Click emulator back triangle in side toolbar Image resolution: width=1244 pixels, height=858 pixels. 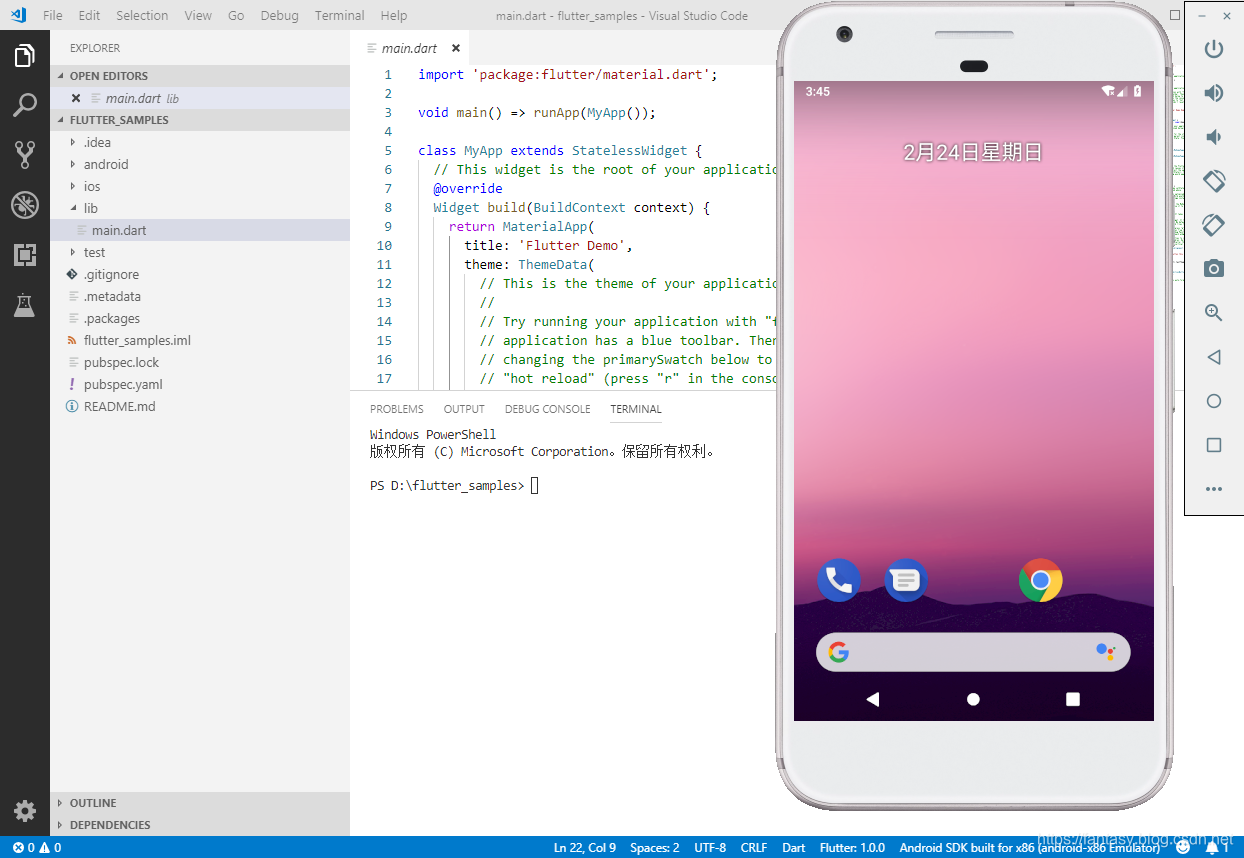pos(1213,357)
